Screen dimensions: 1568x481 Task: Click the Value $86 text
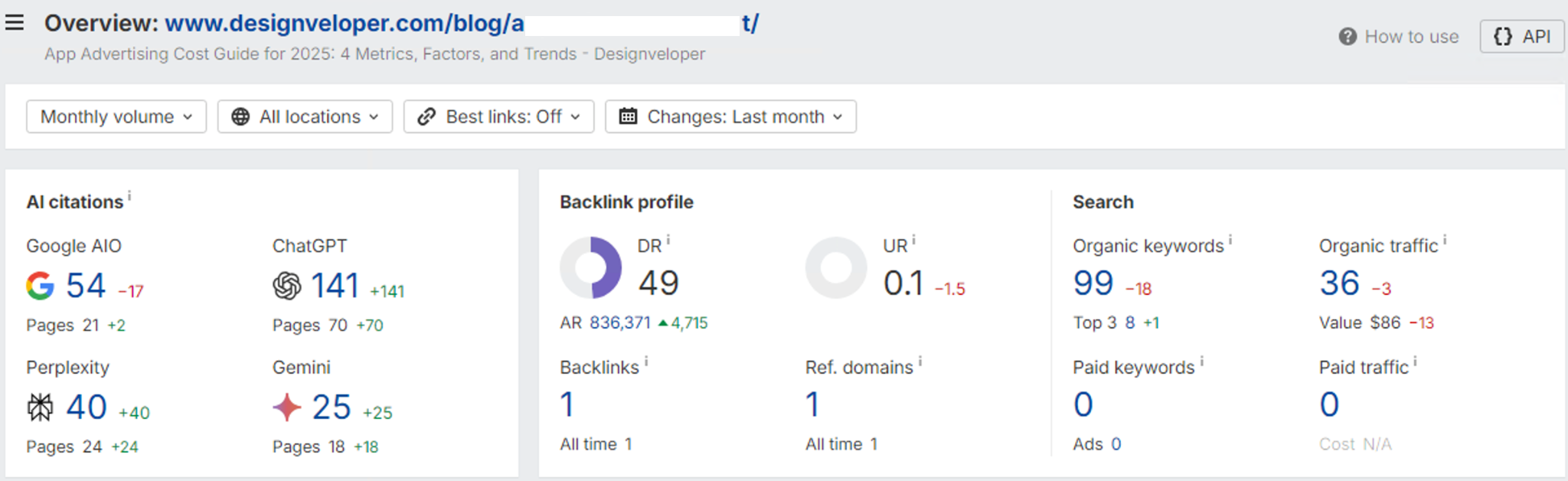1360,322
